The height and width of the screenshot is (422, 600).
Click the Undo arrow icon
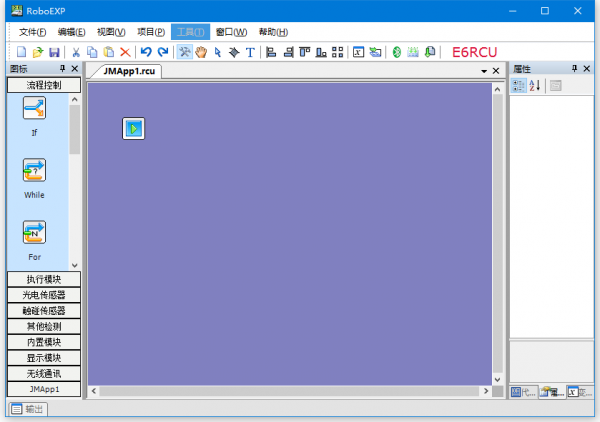tap(146, 52)
